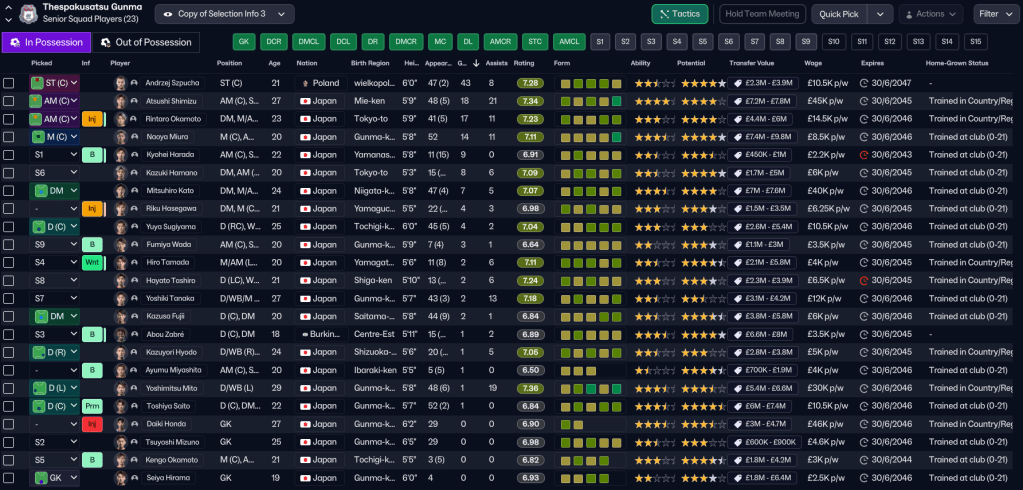Select the checkbox beside Naoya Miura
1023x490 pixels.
[x=9, y=137]
